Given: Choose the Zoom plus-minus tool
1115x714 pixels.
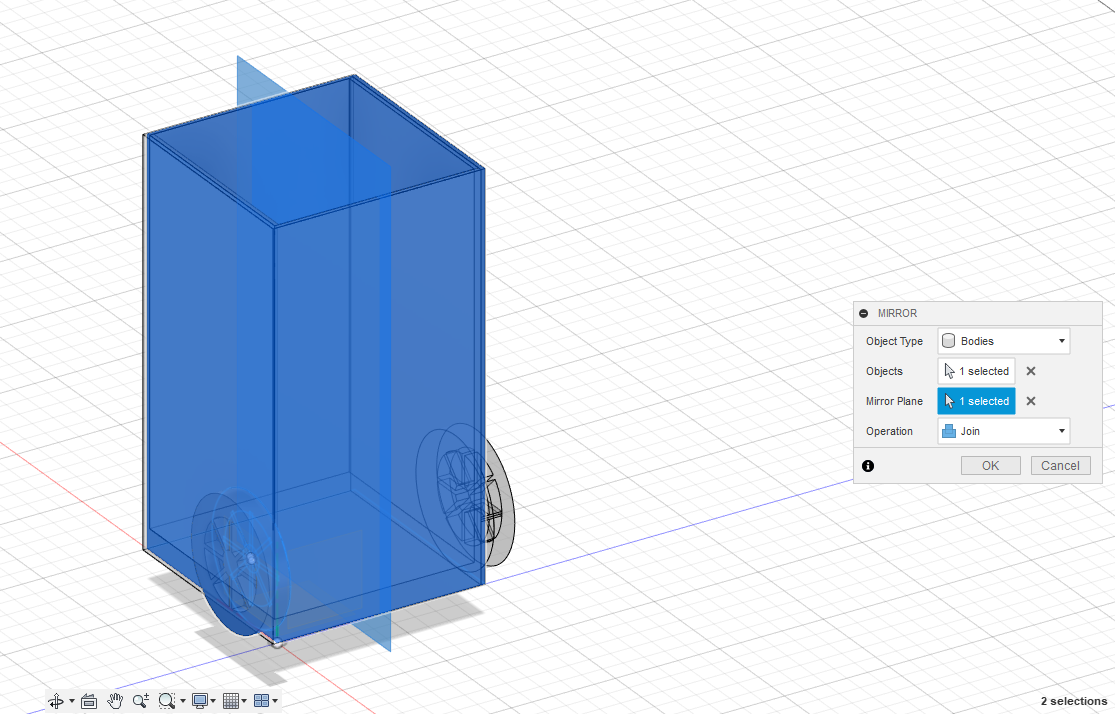Looking at the screenshot, I should 141,701.
